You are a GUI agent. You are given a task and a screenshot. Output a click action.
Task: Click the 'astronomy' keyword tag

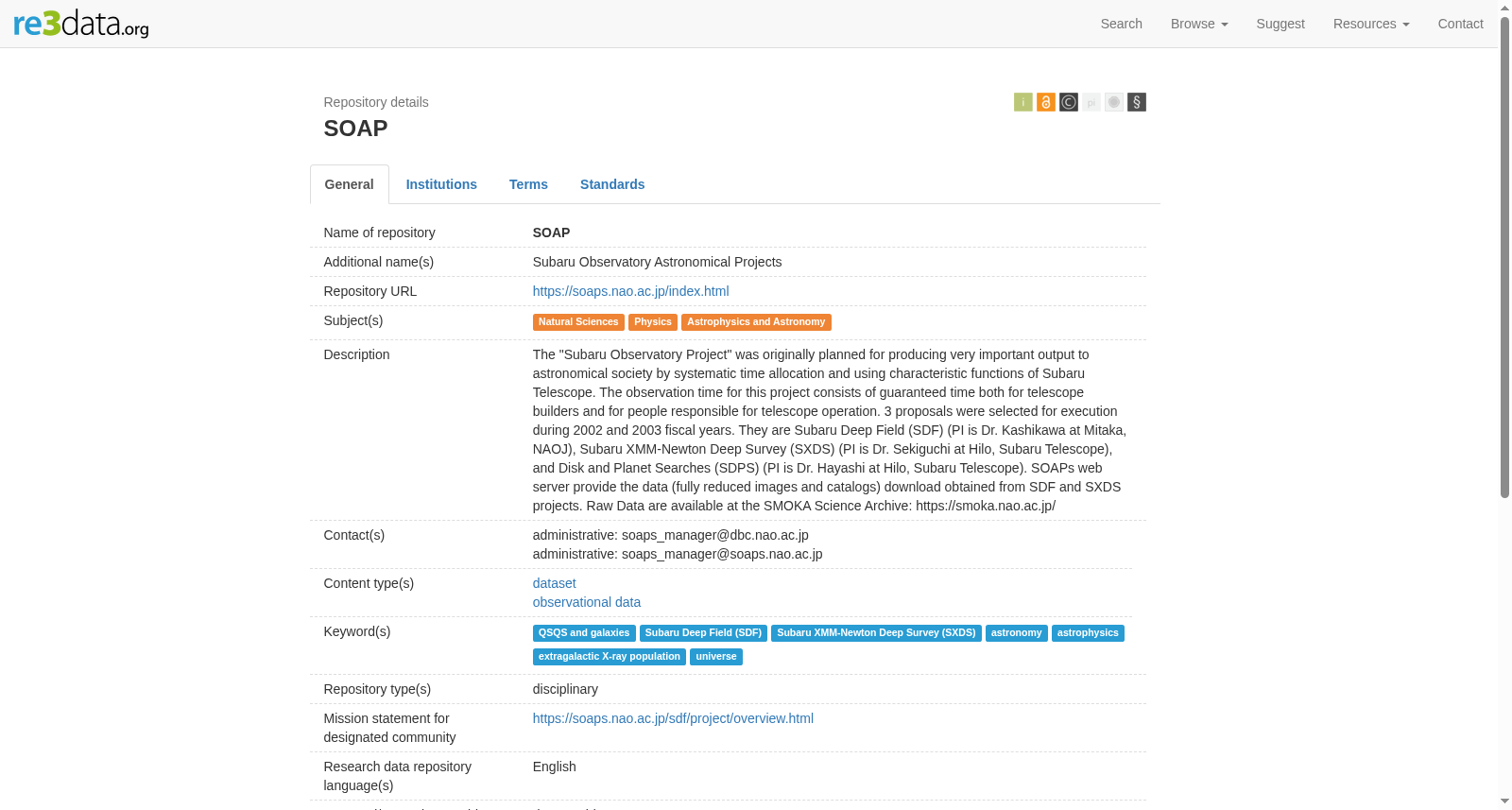(x=1016, y=633)
